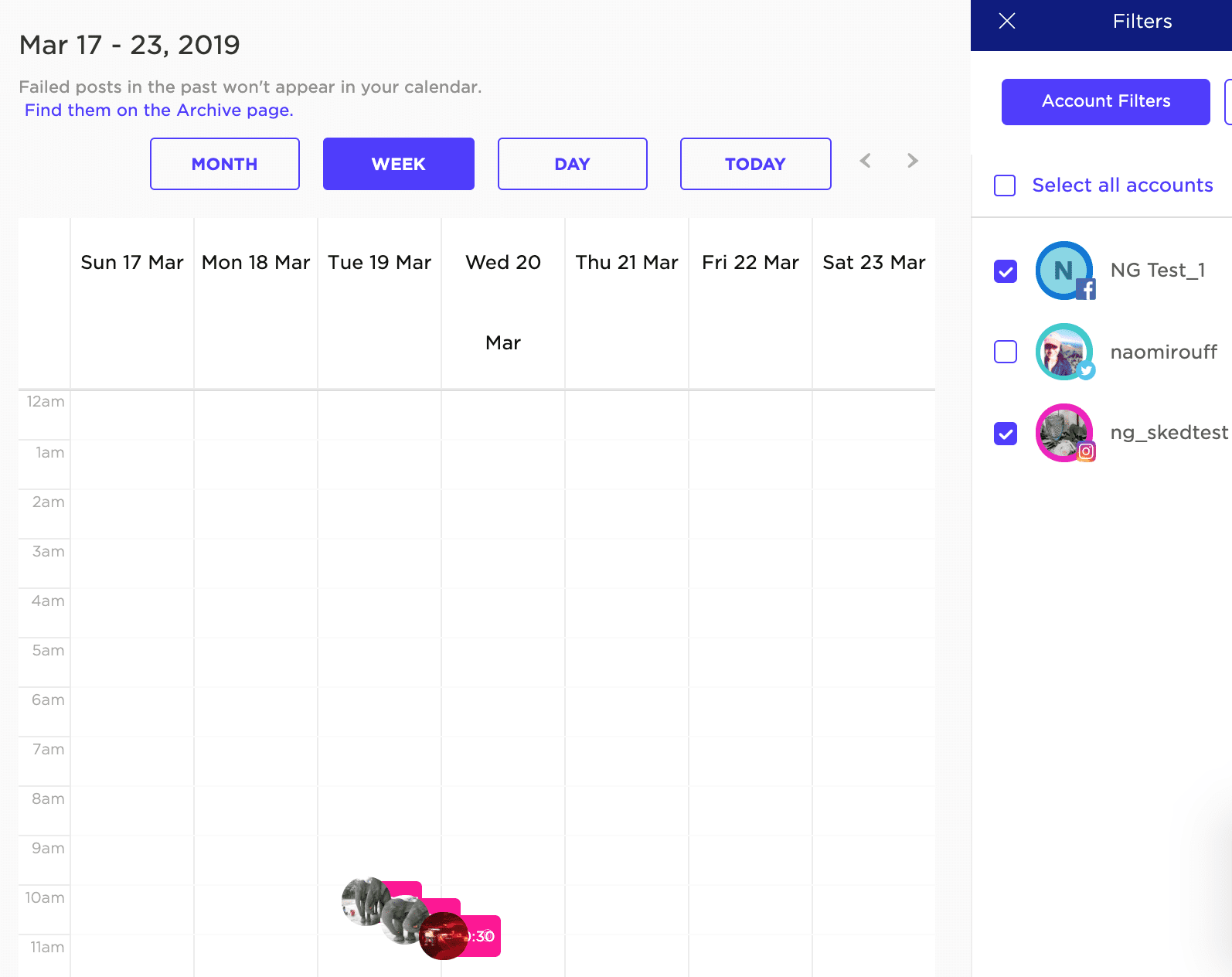Click ng_skedtest Instagram avatar
The height and width of the screenshot is (977, 1232).
[x=1064, y=433]
